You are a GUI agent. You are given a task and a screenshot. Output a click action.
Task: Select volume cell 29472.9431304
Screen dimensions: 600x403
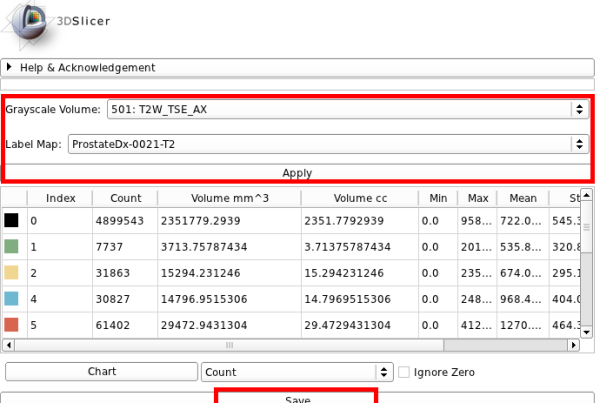[229, 325]
